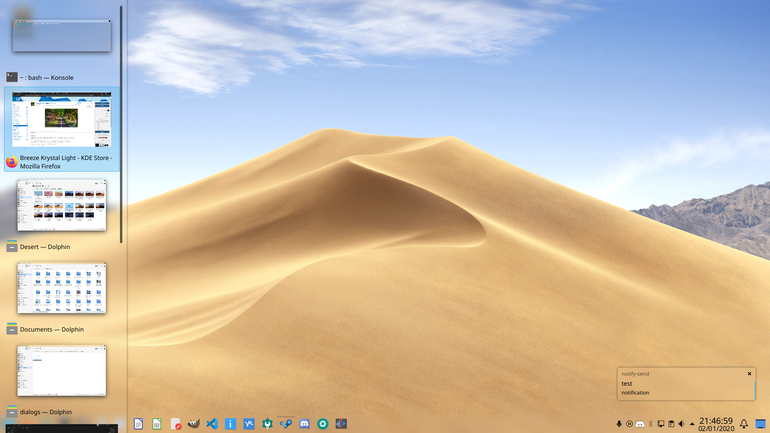Switch to Documents — Dolphin window
This screenshot has height=433, width=770.
pos(62,296)
